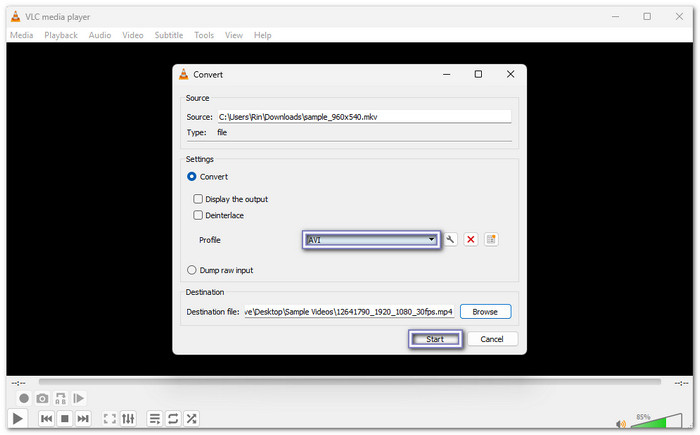This screenshot has width=700, height=435.
Task: Open the Media menu
Action: point(21,35)
